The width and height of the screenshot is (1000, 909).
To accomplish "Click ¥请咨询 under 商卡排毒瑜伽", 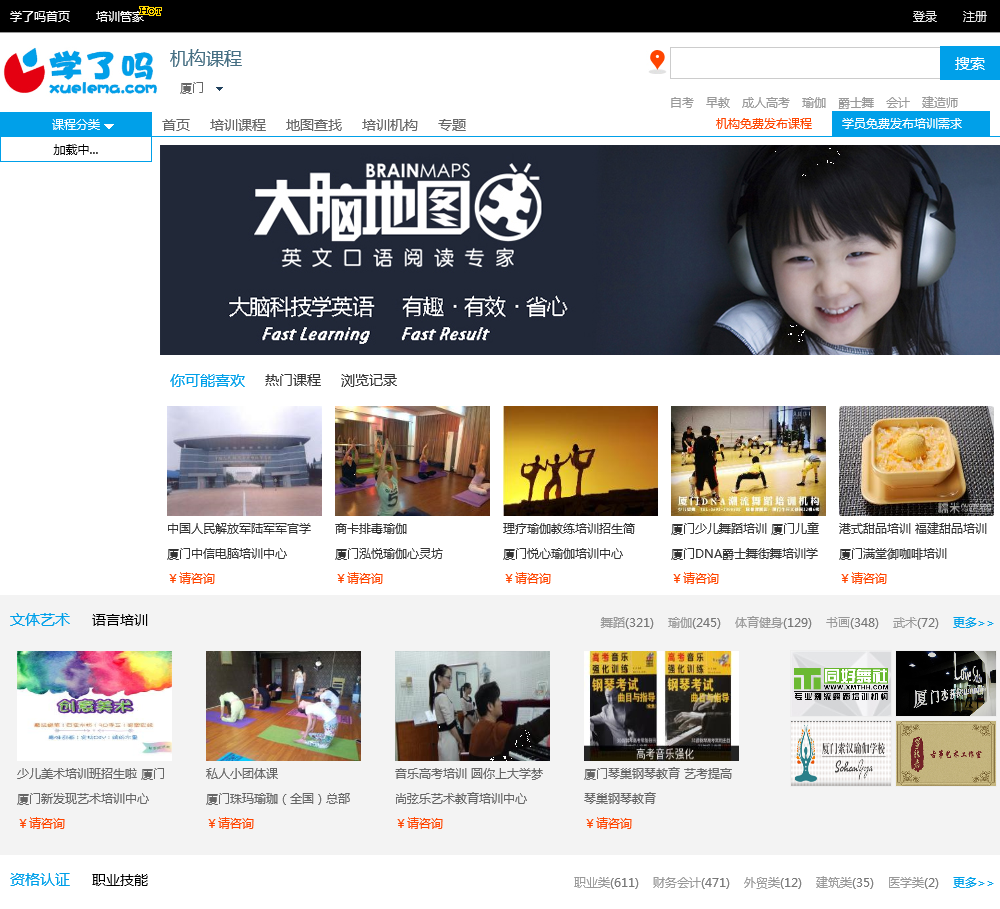I will click(x=360, y=579).
